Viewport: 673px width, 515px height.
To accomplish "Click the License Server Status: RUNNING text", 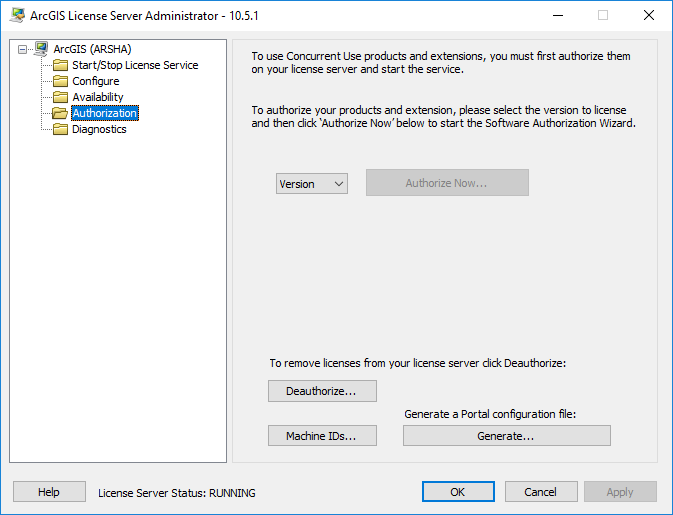I will [177, 493].
